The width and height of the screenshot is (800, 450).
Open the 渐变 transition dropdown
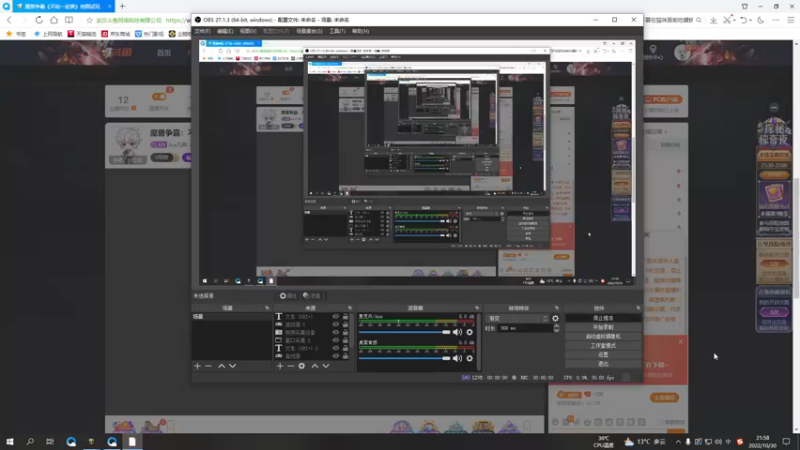[x=517, y=318]
